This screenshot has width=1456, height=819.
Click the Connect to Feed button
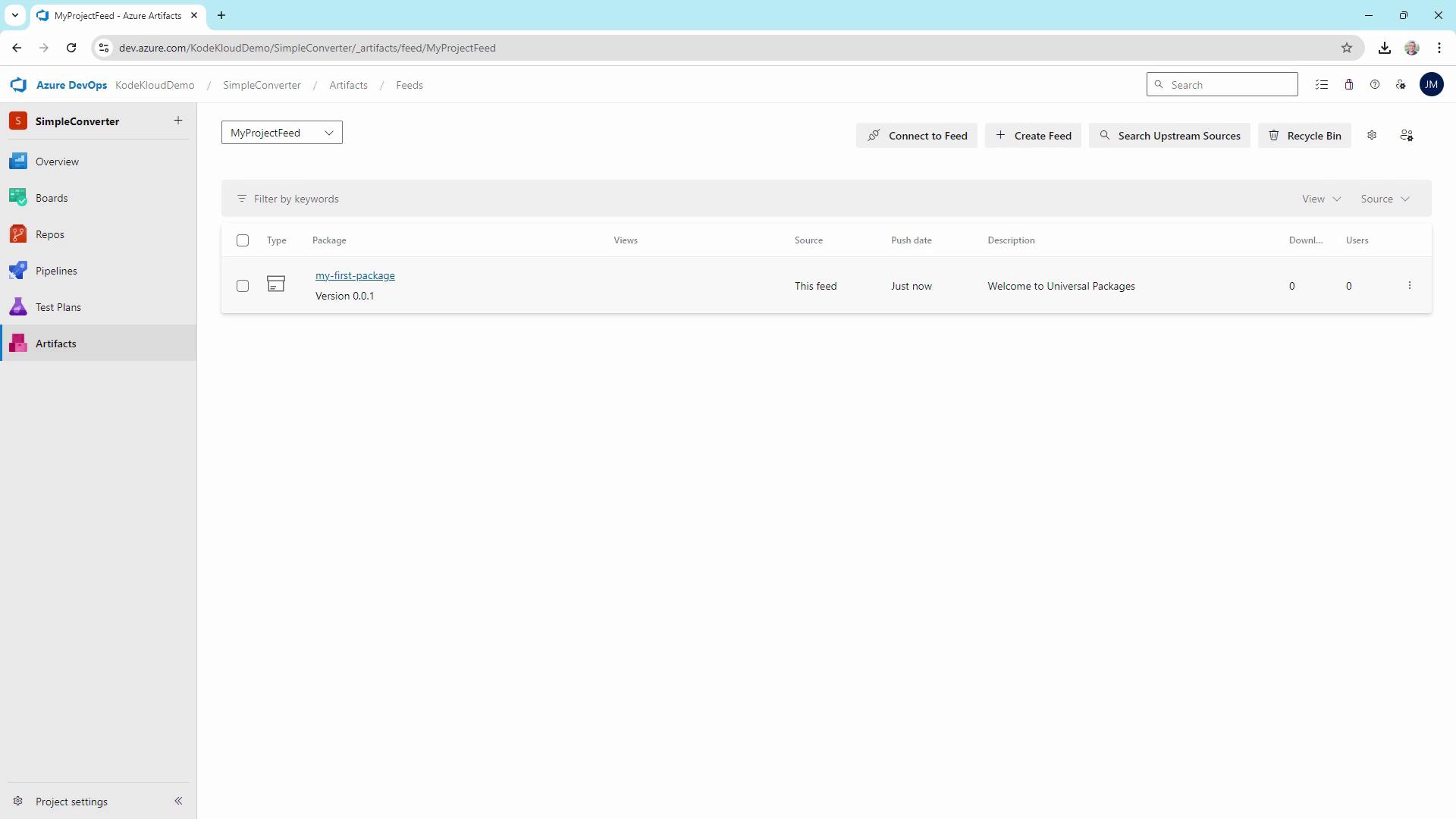coord(917,136)
